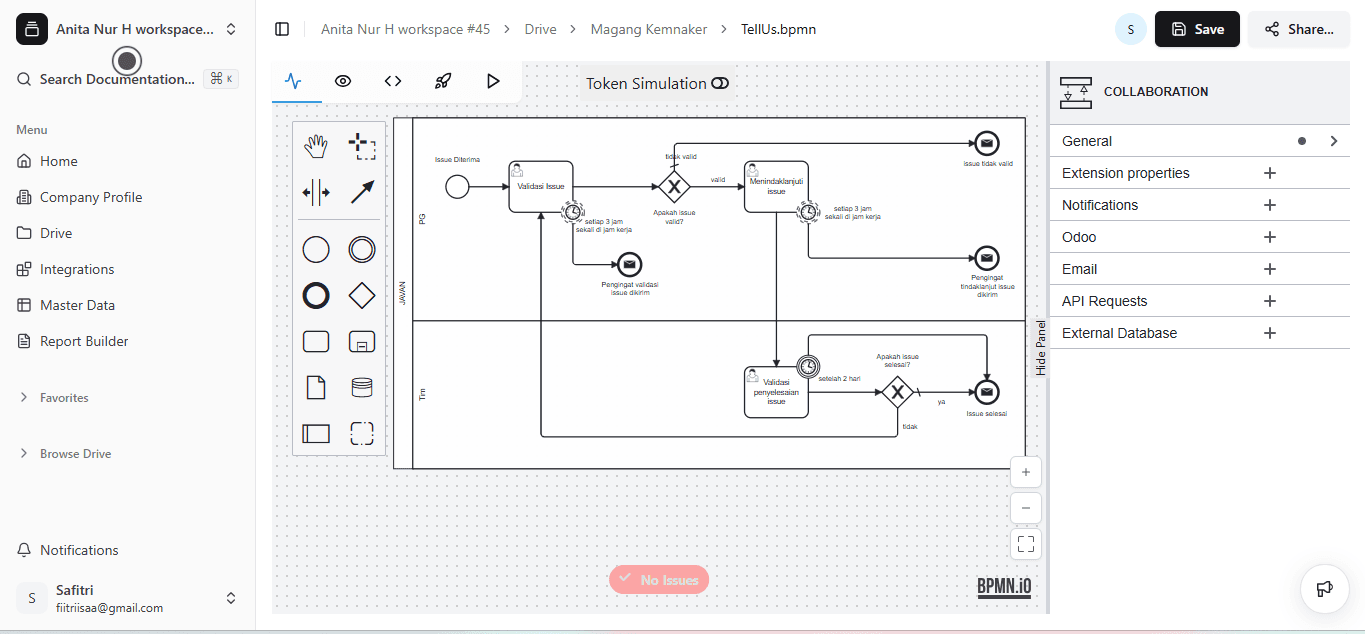
Task: Activate the Lasso selection tool
Action: 361,145
